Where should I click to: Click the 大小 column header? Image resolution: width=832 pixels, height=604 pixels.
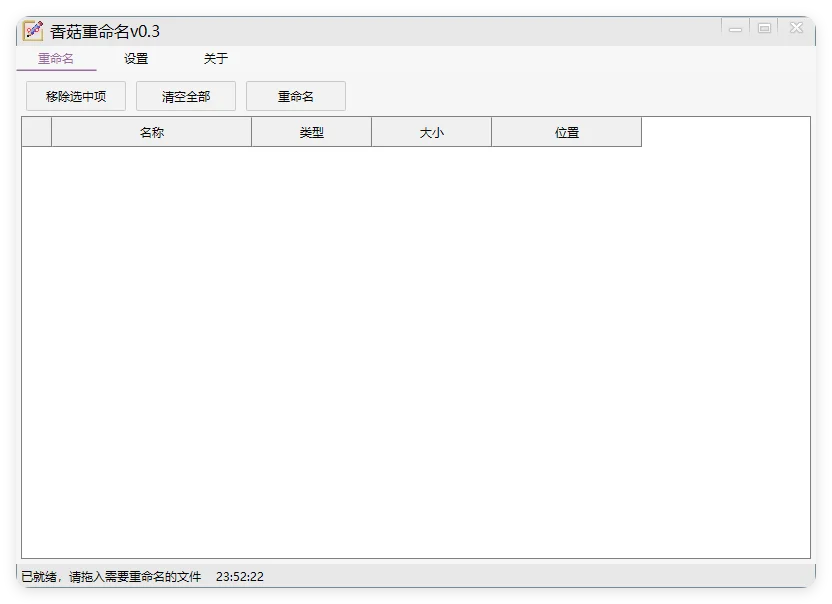[431, 131]
